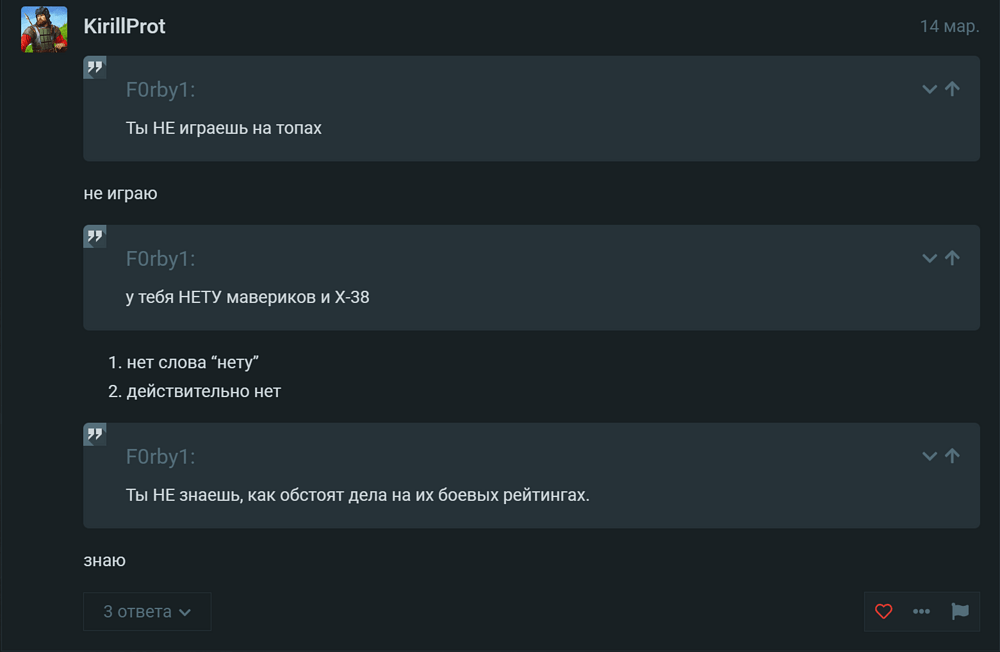The width and height of the screenshot is (1000, 652).
Task: Flag this post with the flag icon
Action: 960,611
